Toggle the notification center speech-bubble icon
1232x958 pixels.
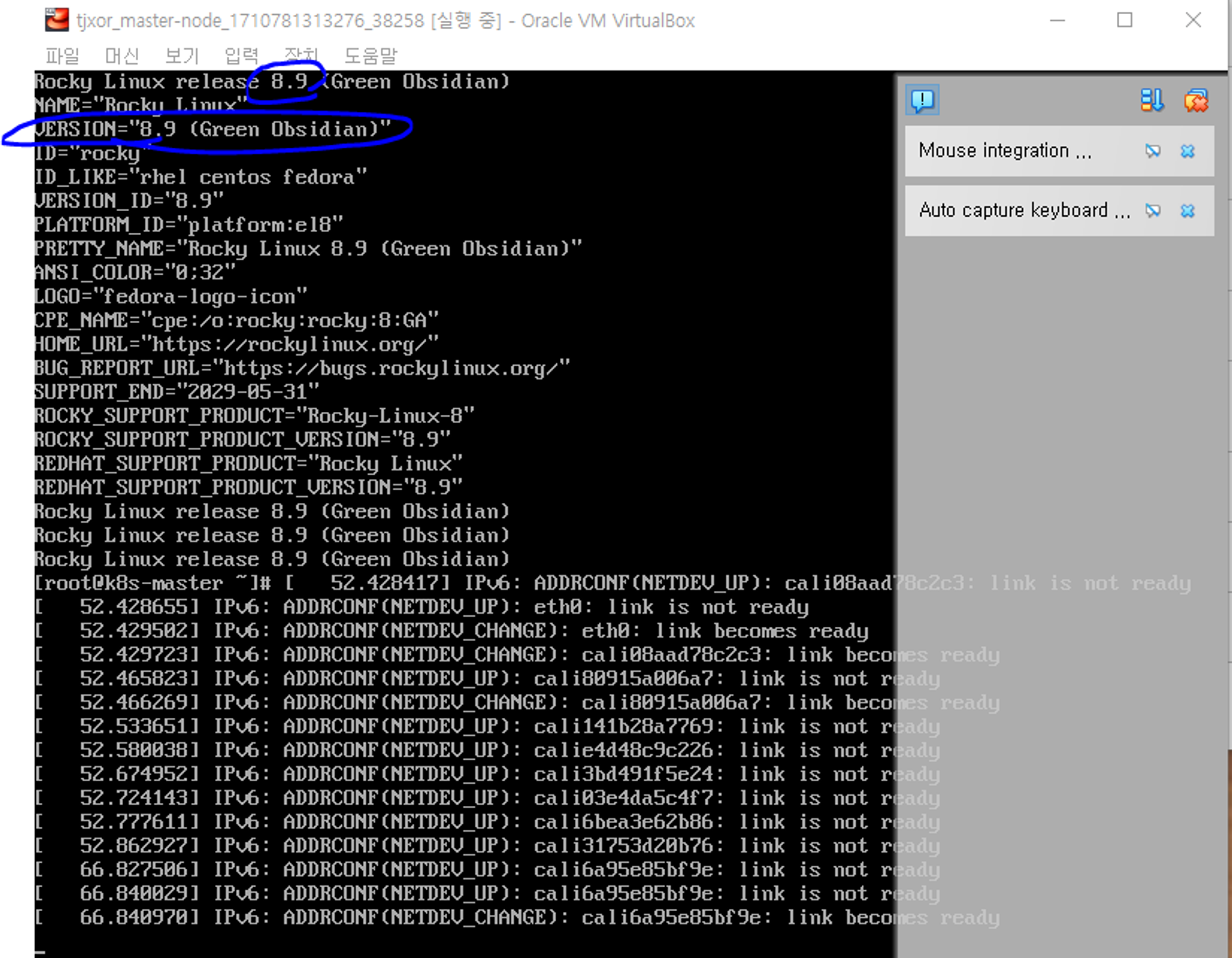[922, 100]
